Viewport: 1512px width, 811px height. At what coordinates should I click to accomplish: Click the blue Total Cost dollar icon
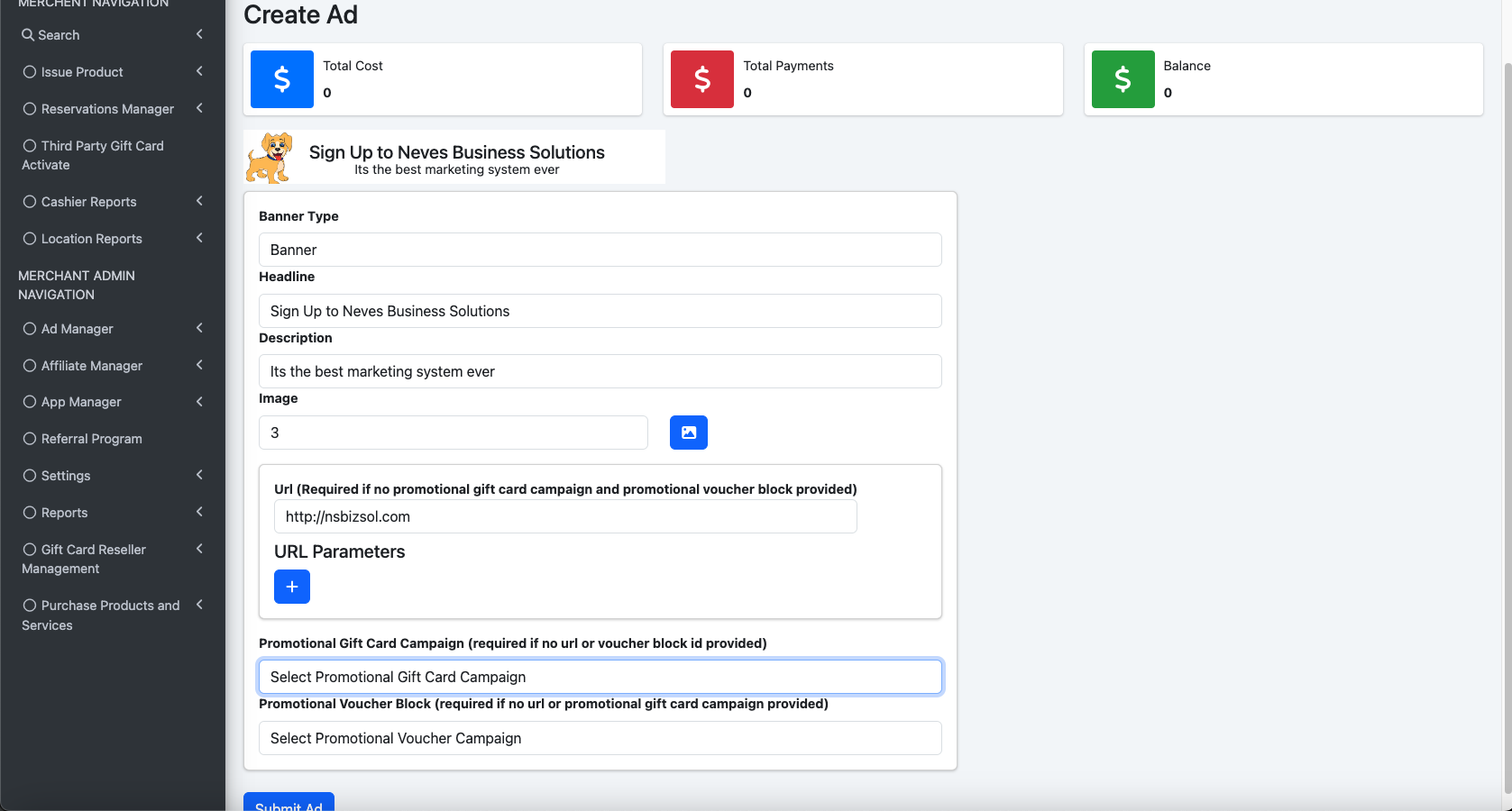[x=282, y=79]
